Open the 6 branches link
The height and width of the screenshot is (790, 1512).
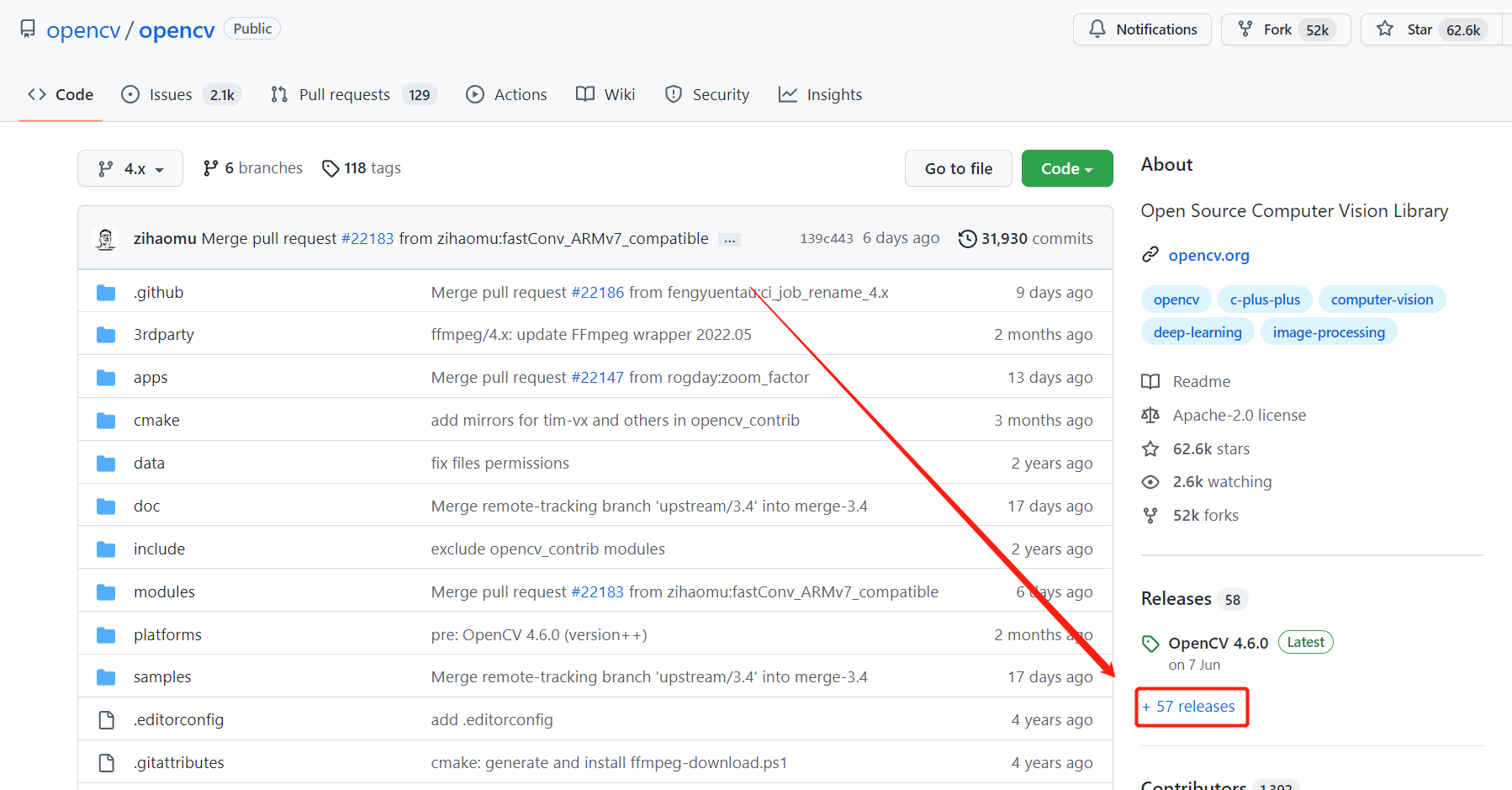[253, 168]
